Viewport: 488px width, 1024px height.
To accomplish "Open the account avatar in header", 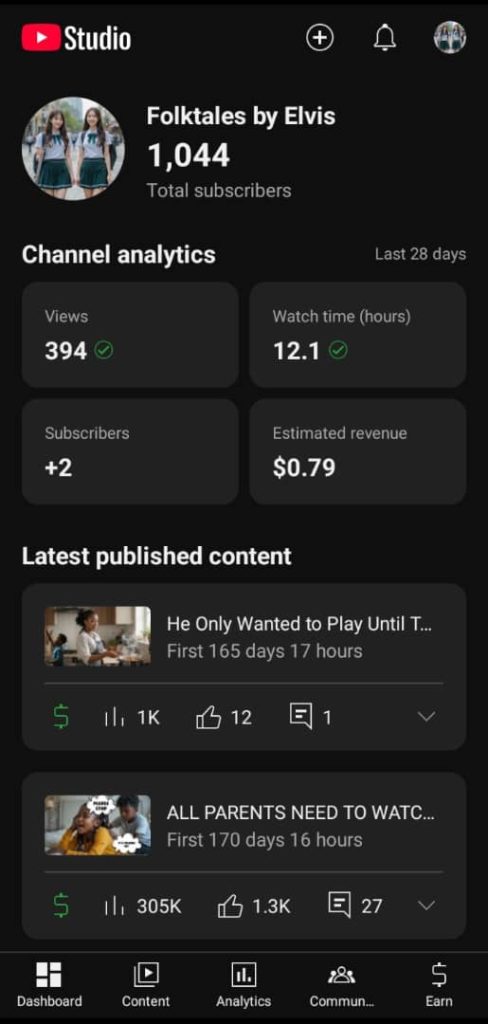I will (450, 37).
